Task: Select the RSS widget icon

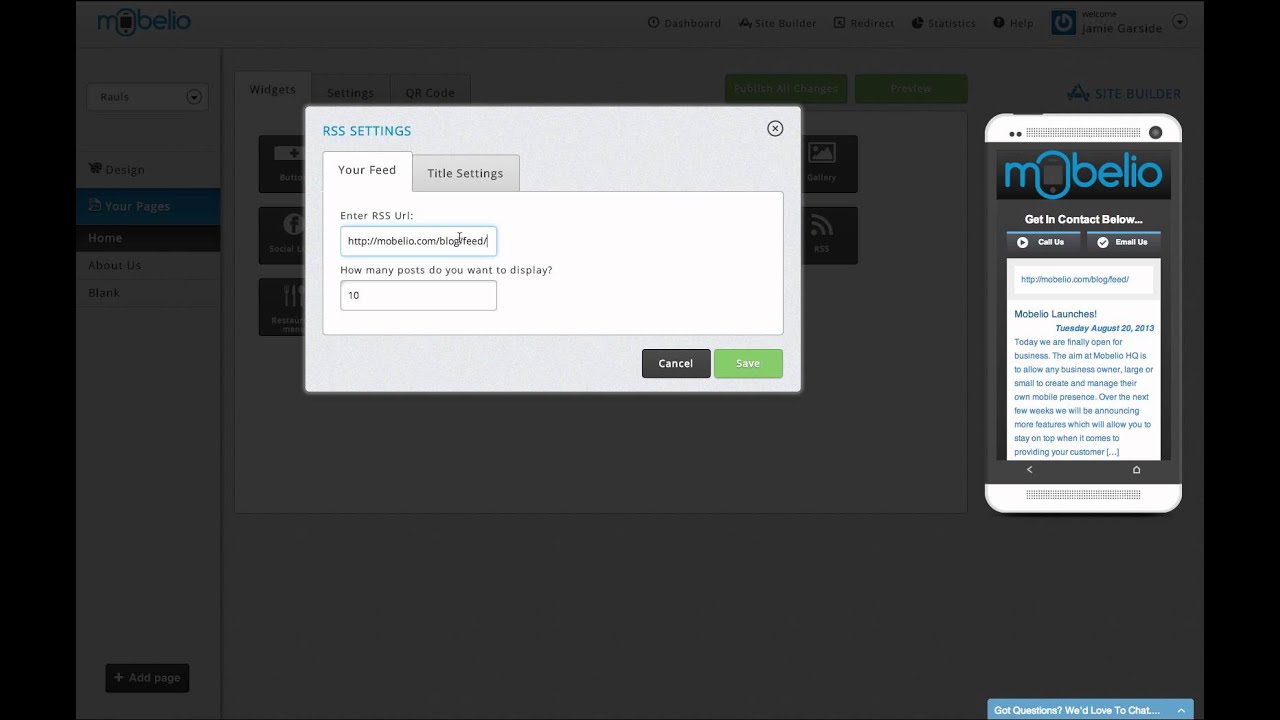Action: click(x=822, y=235)
